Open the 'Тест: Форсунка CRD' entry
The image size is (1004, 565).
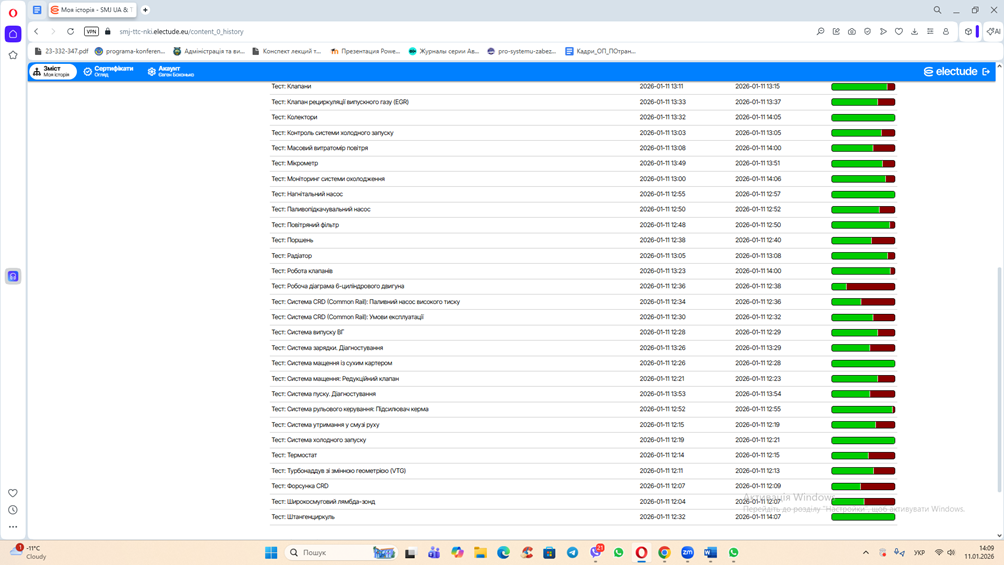coord(299,487)
